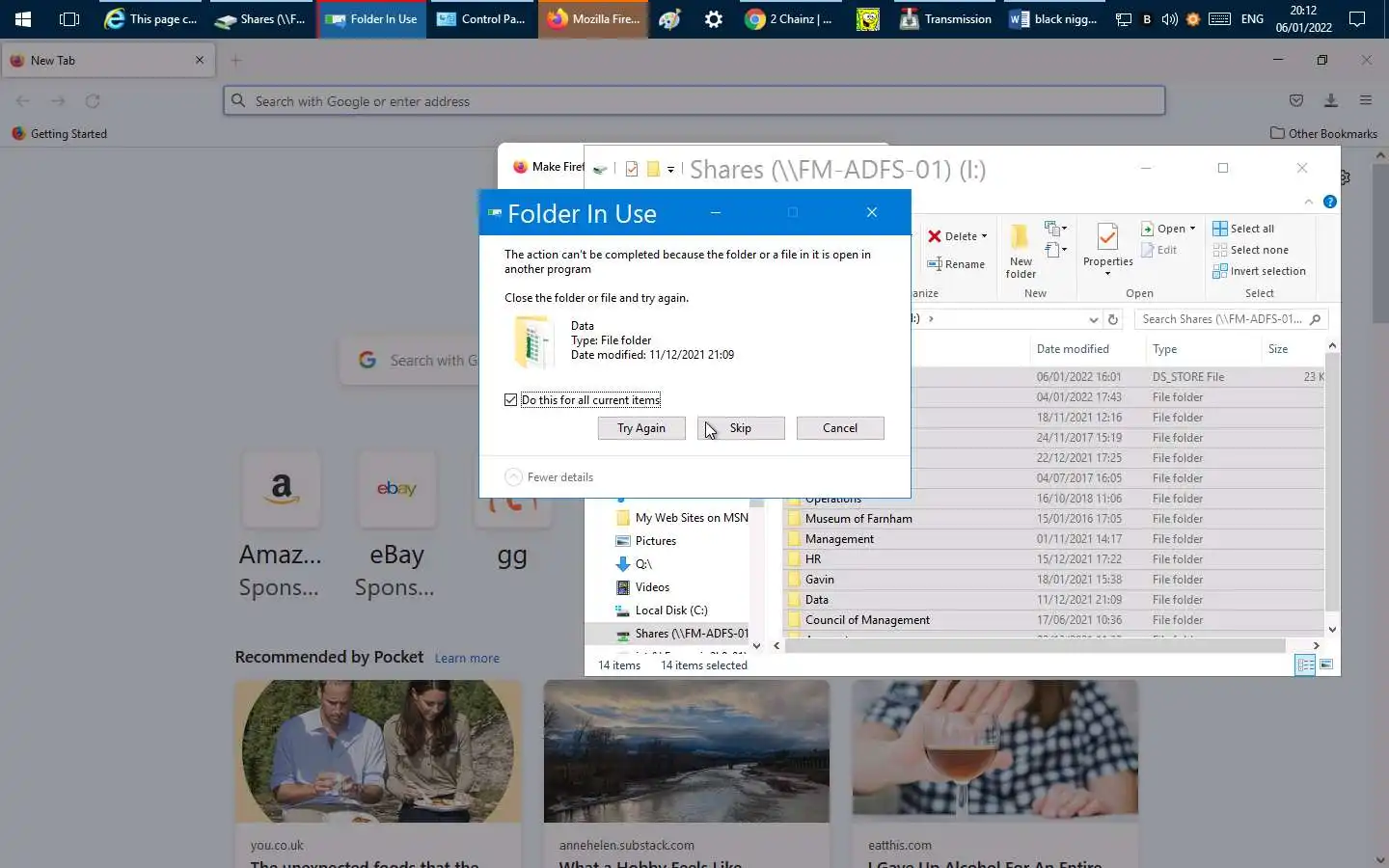Click Rename in the Explorer ribbon

[956, 264]
